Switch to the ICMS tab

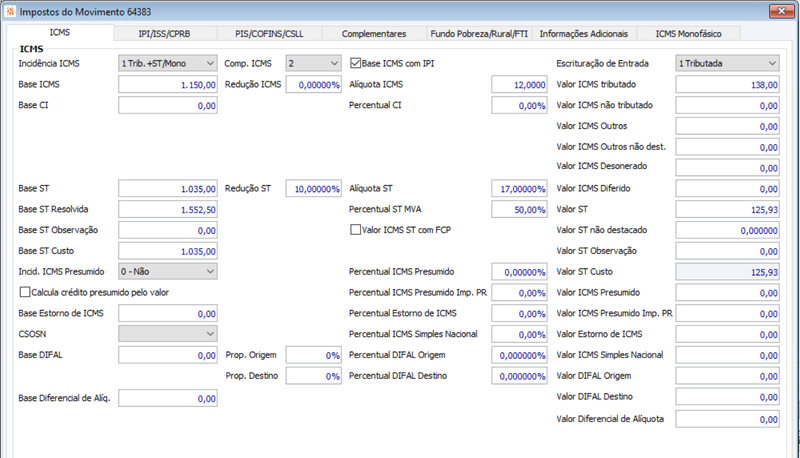pyautogui.click(x=60, y=33)
